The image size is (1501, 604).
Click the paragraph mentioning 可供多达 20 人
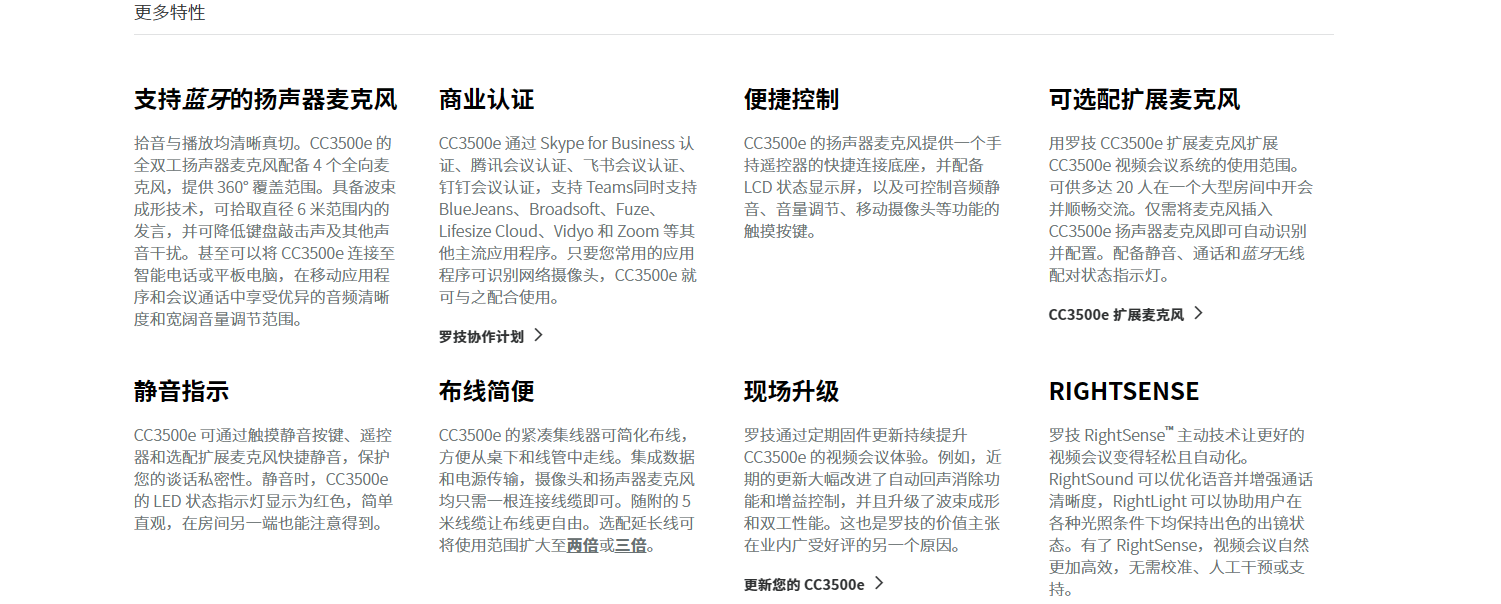(x=1181, y=209)
